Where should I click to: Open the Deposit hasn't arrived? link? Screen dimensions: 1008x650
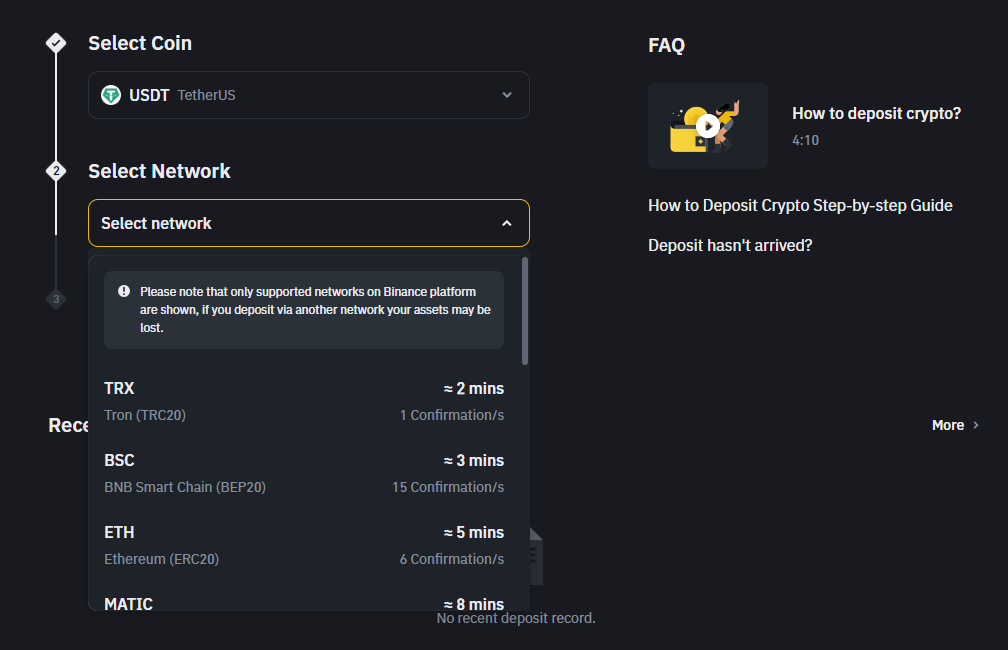[730, 245]
